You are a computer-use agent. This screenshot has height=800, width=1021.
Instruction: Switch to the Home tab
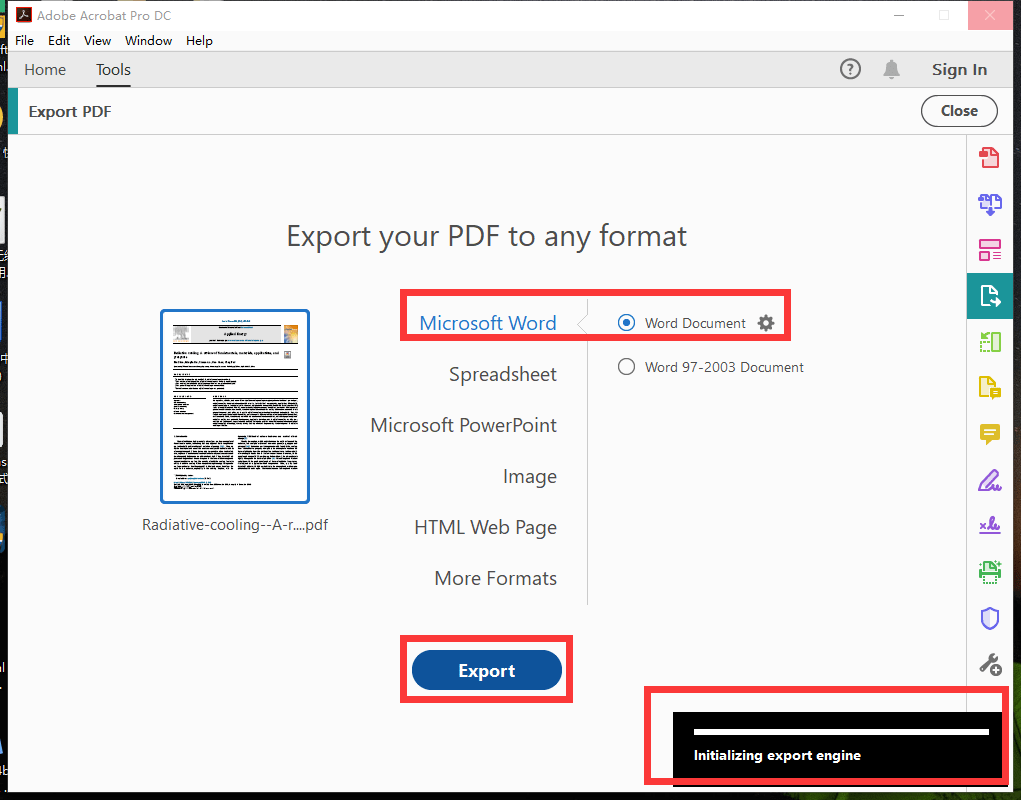tap(45, 70)
